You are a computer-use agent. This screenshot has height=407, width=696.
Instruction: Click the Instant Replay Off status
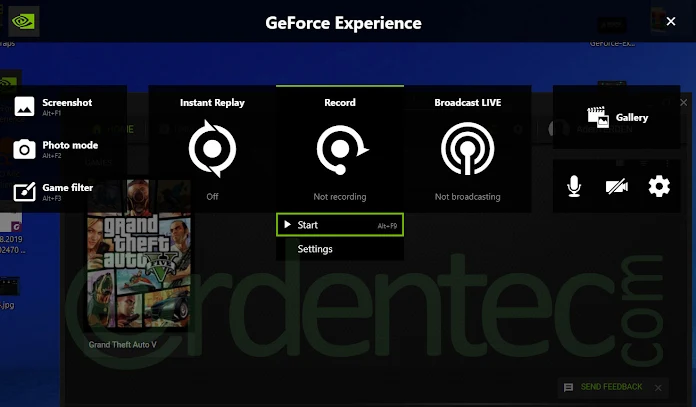click(212, 197)
